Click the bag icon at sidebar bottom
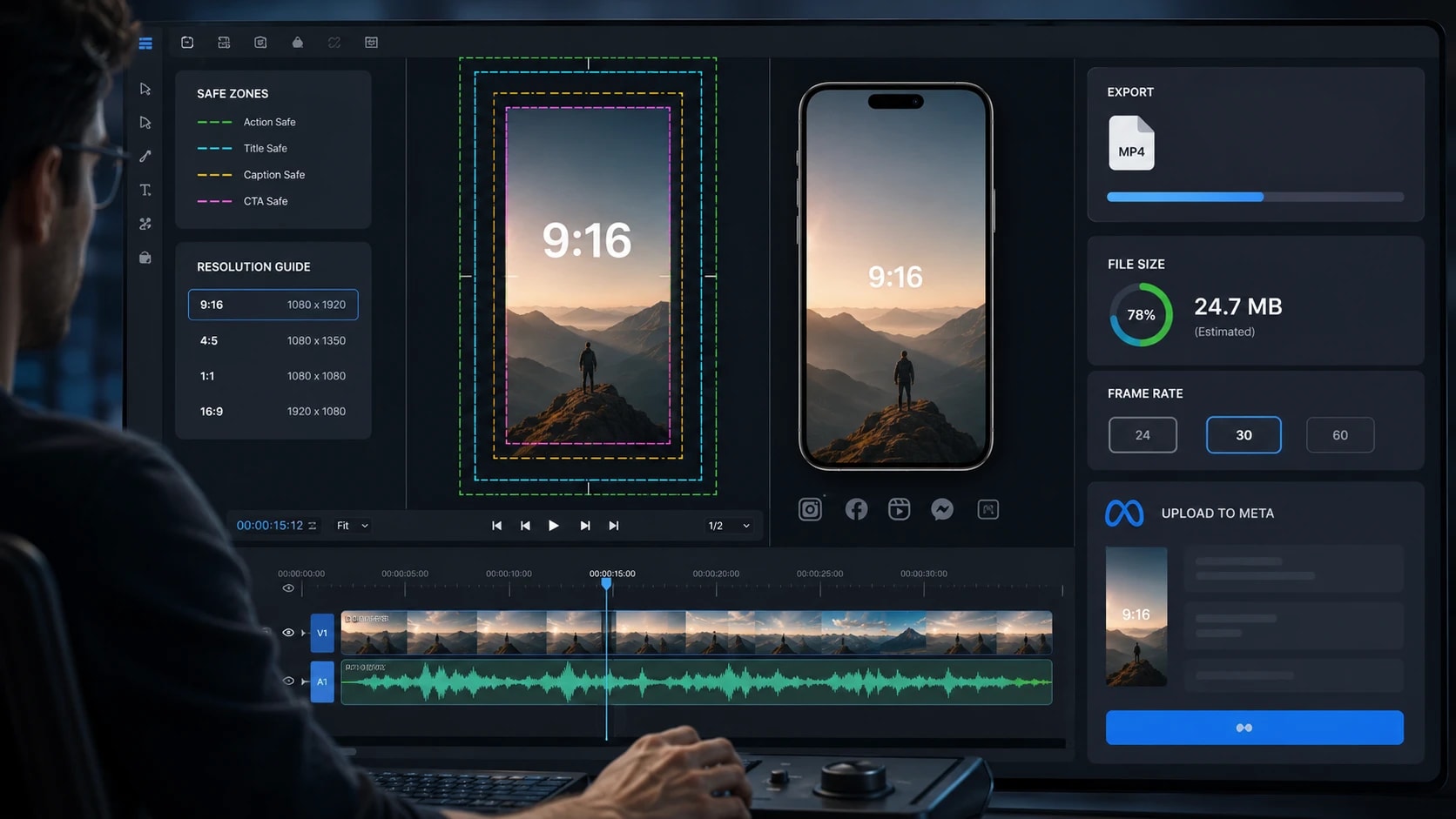The height and width of the screenshot is (819, 1456). pos(145,258)
